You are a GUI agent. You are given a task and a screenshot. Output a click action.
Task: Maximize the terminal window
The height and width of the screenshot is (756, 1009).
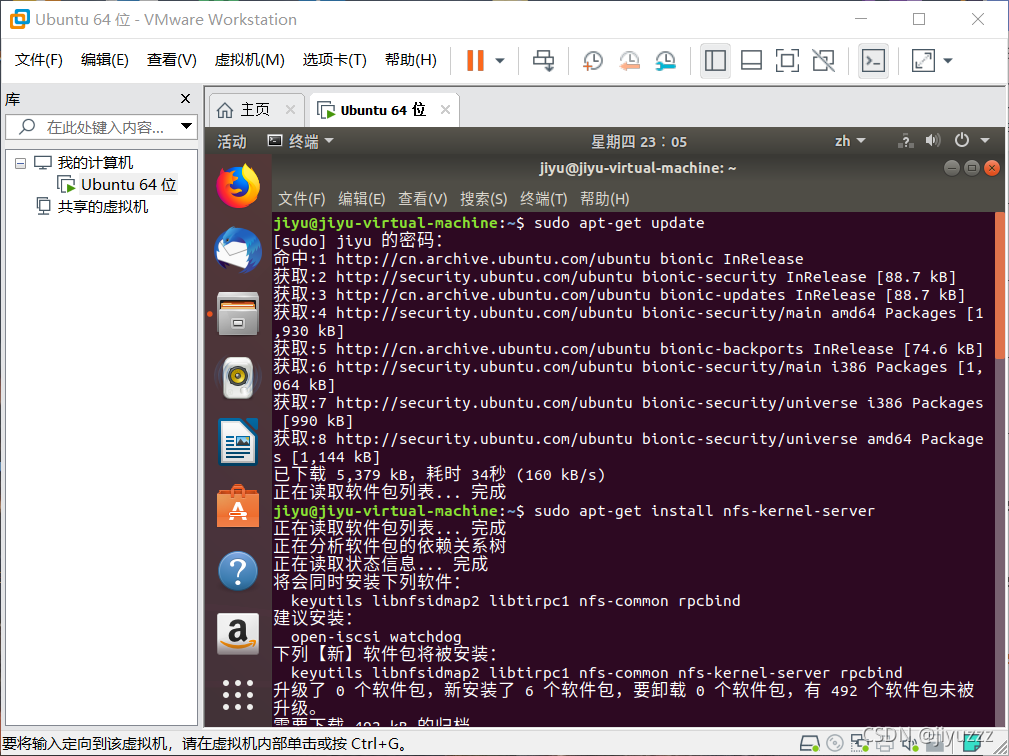972,168
